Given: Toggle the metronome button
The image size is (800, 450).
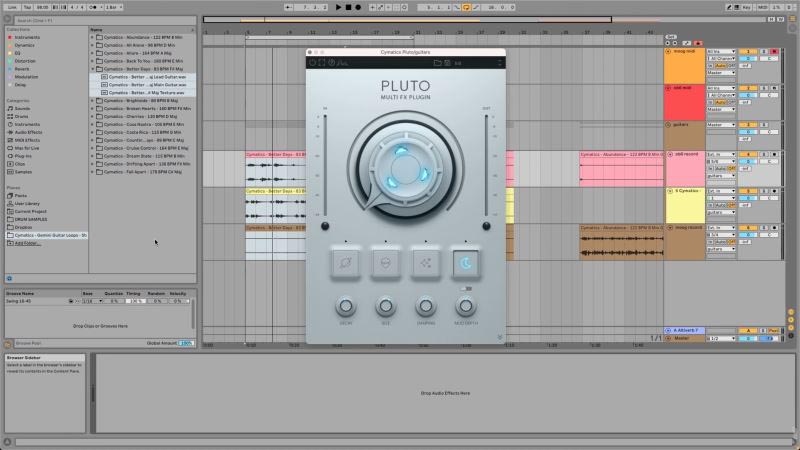Looking at the screenshot, I should [x=93, y=7].
